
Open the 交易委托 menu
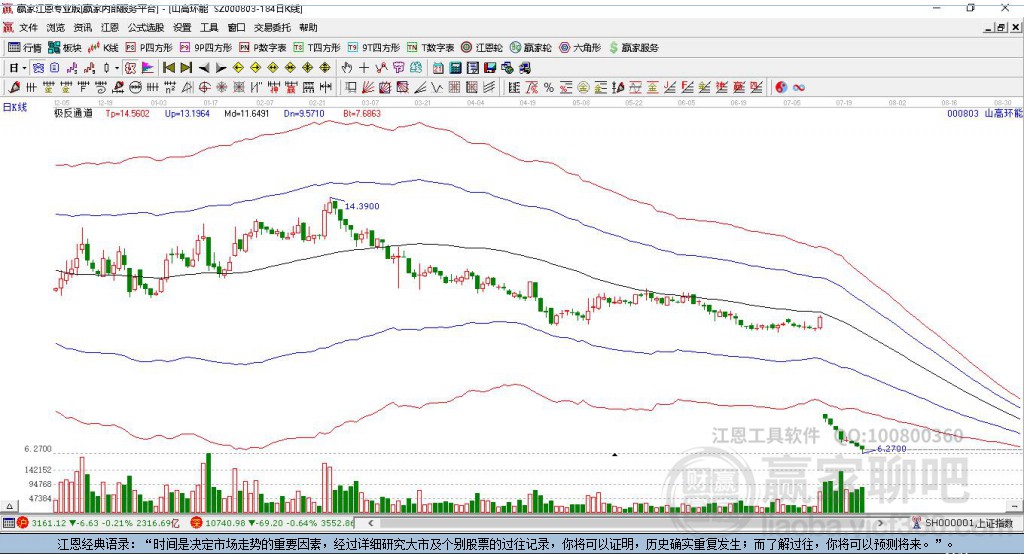point(272,27)
